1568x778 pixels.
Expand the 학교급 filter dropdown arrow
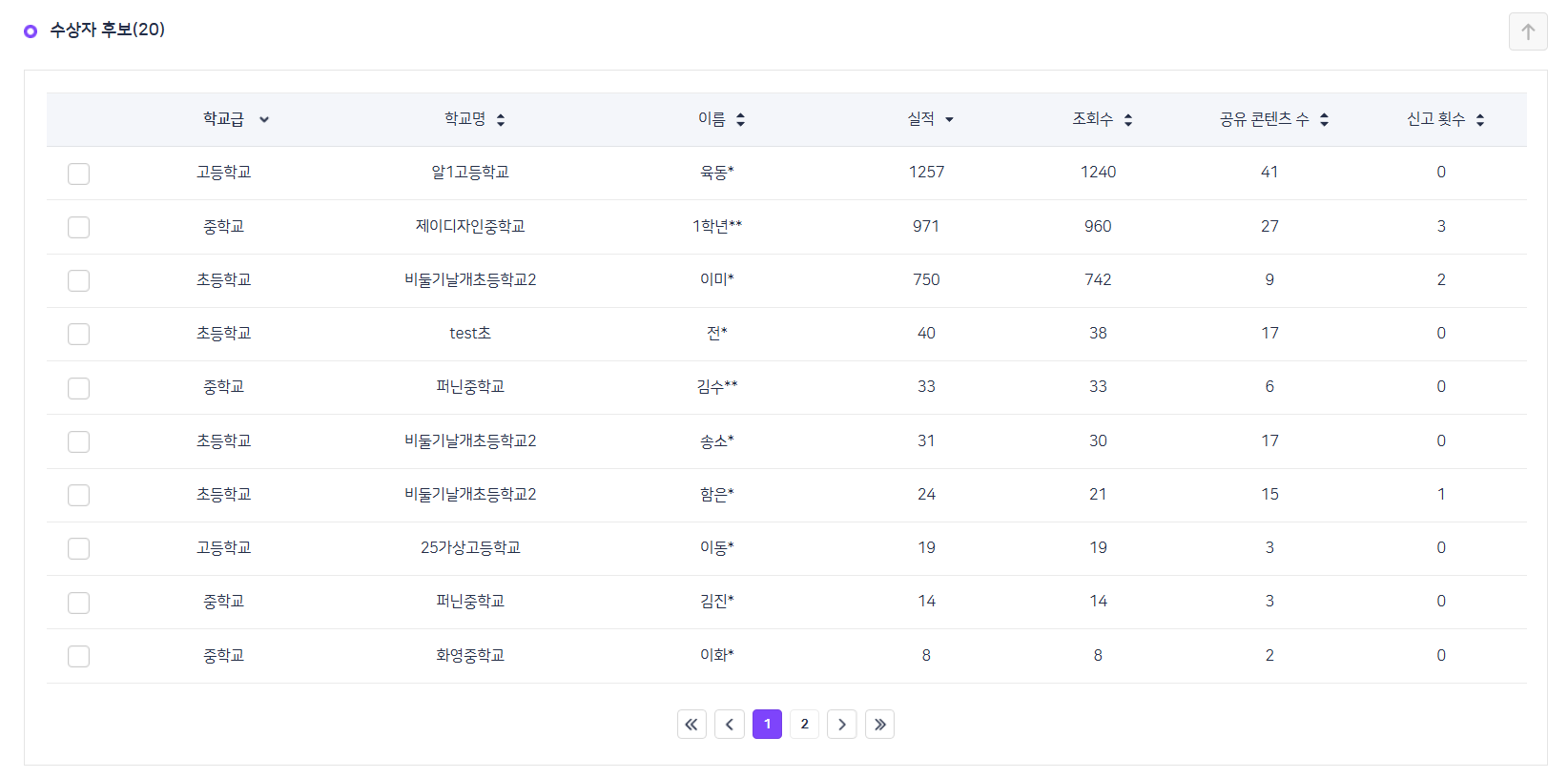pos(264,120)
